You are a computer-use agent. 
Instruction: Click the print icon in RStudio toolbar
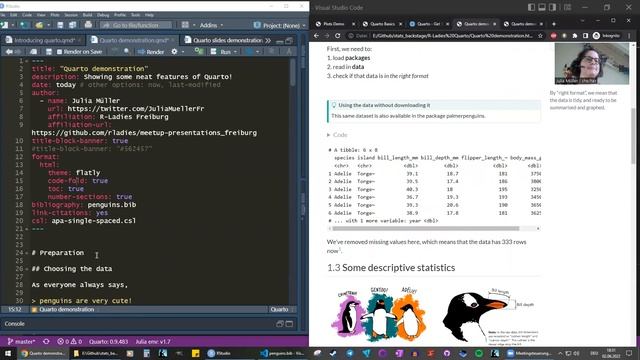coord(88,25)
